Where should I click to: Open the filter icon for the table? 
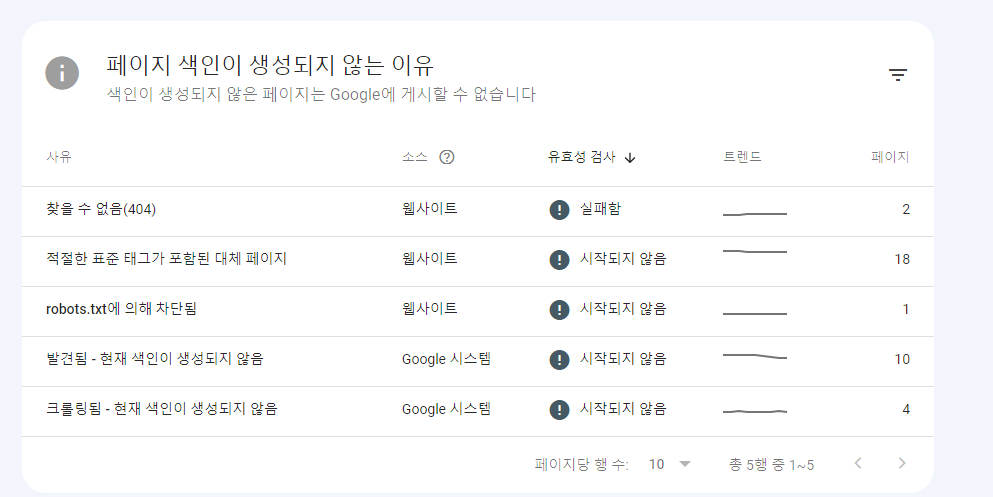[x=897, y=75]
